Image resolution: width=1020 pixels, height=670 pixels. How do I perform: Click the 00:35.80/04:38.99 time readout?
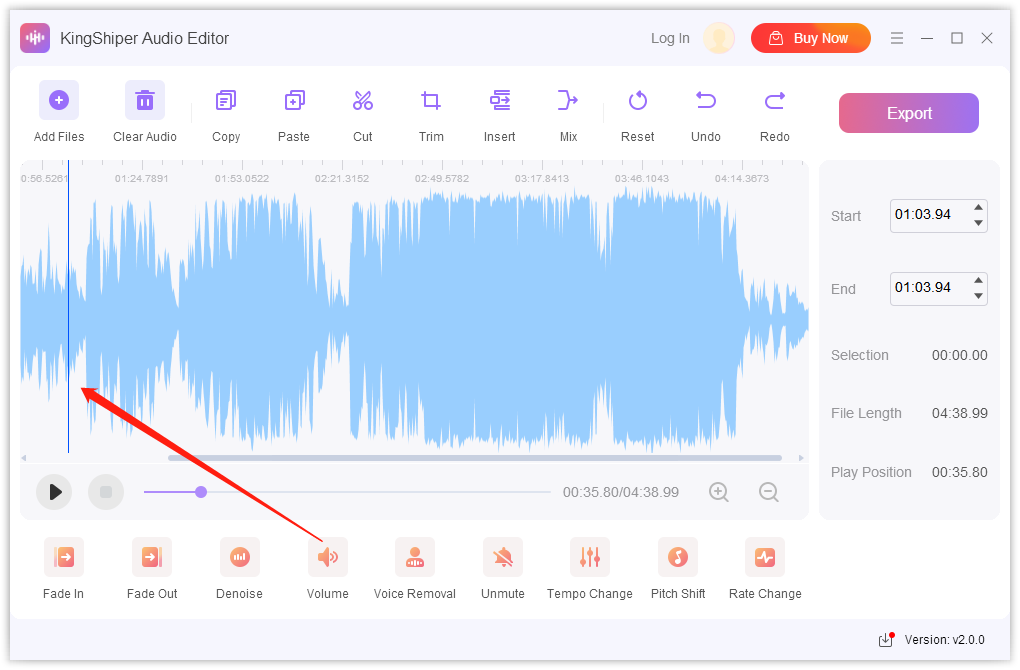point(621,492)
